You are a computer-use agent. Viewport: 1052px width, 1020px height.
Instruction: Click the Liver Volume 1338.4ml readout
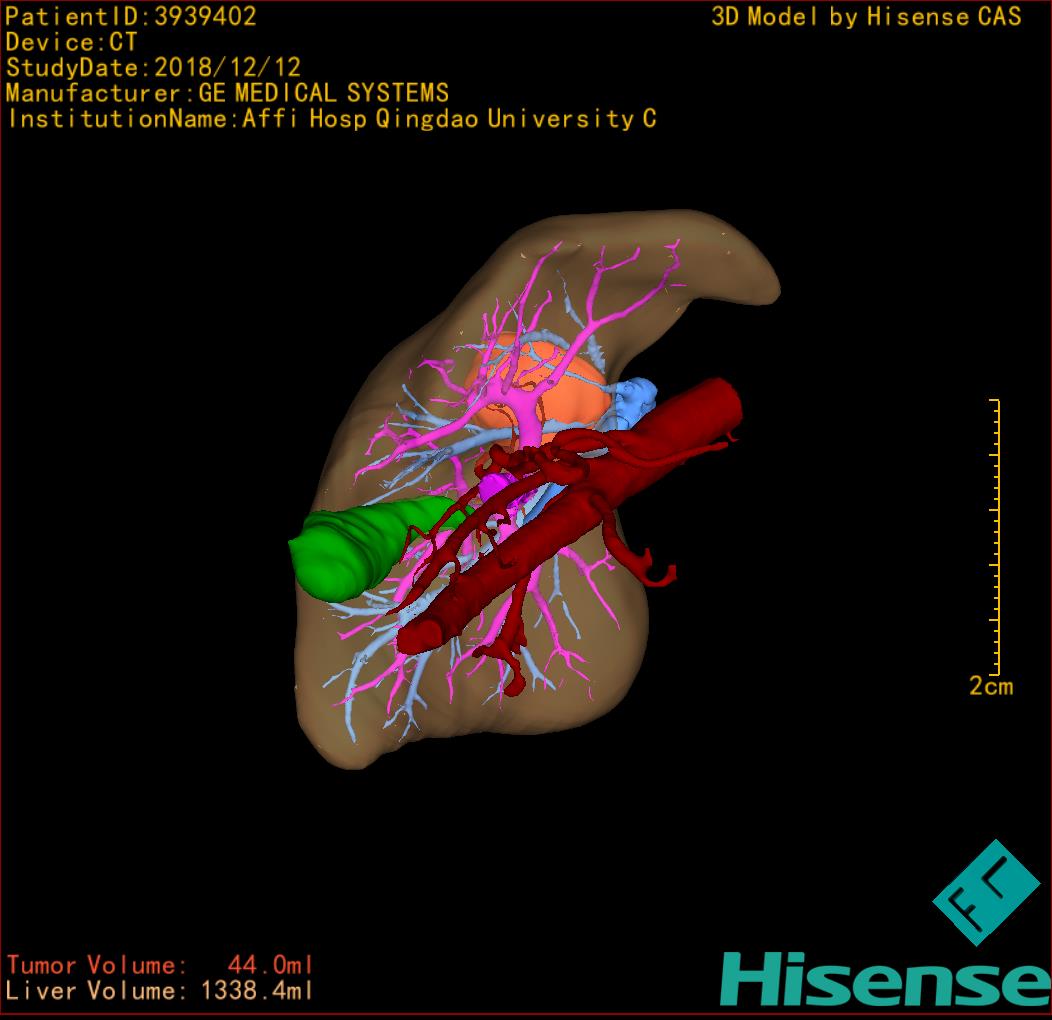[160, 991]
